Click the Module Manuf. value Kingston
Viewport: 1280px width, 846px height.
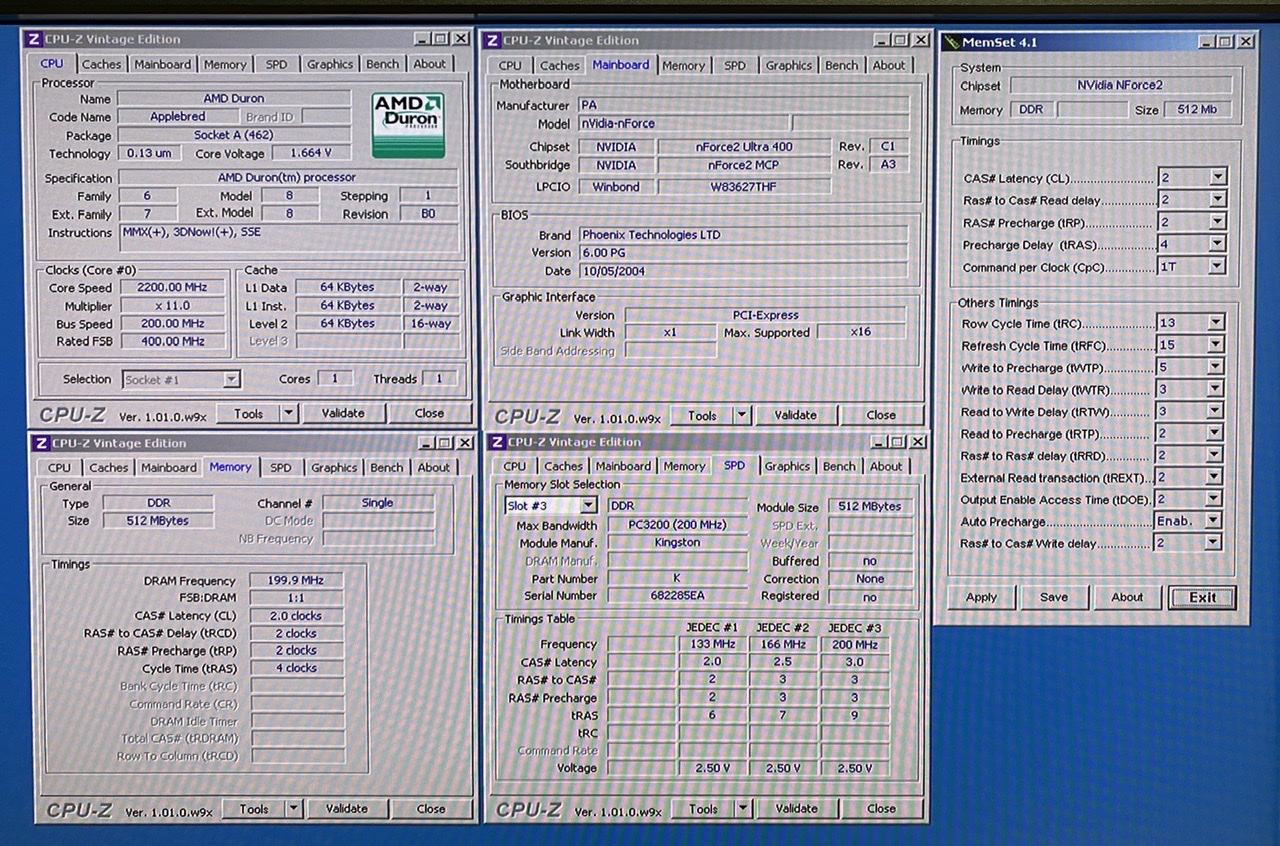[x=677, y=543]
